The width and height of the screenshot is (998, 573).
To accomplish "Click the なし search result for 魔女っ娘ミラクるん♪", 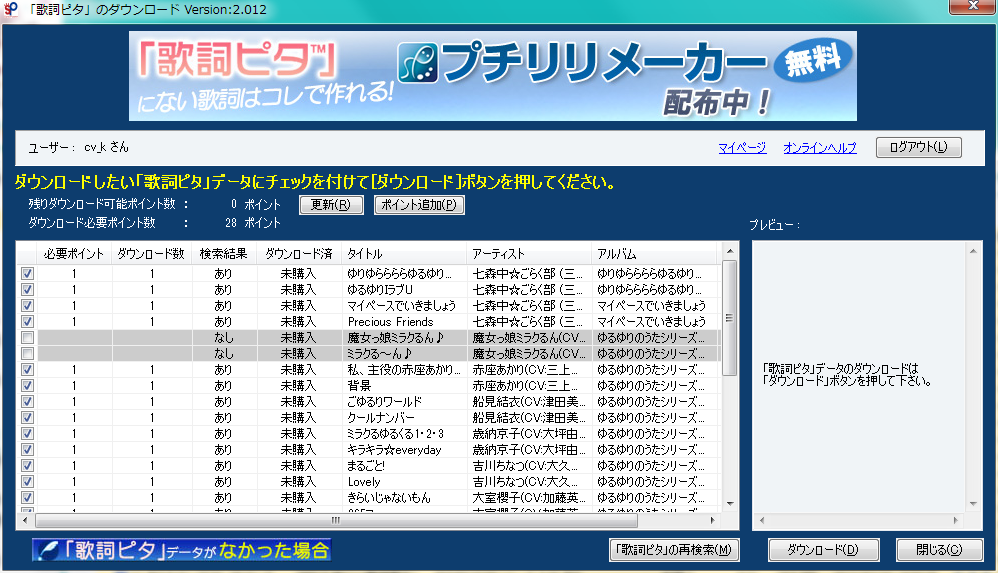I will (223, 337).
